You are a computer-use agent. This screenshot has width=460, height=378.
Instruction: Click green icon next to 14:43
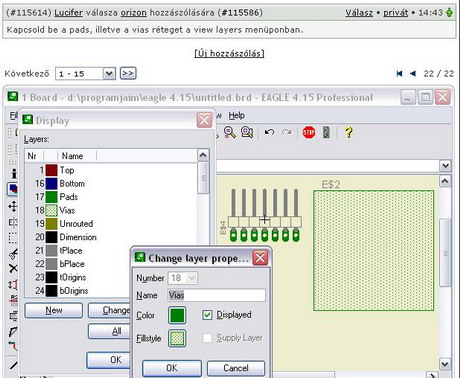(x=449, y=13)
